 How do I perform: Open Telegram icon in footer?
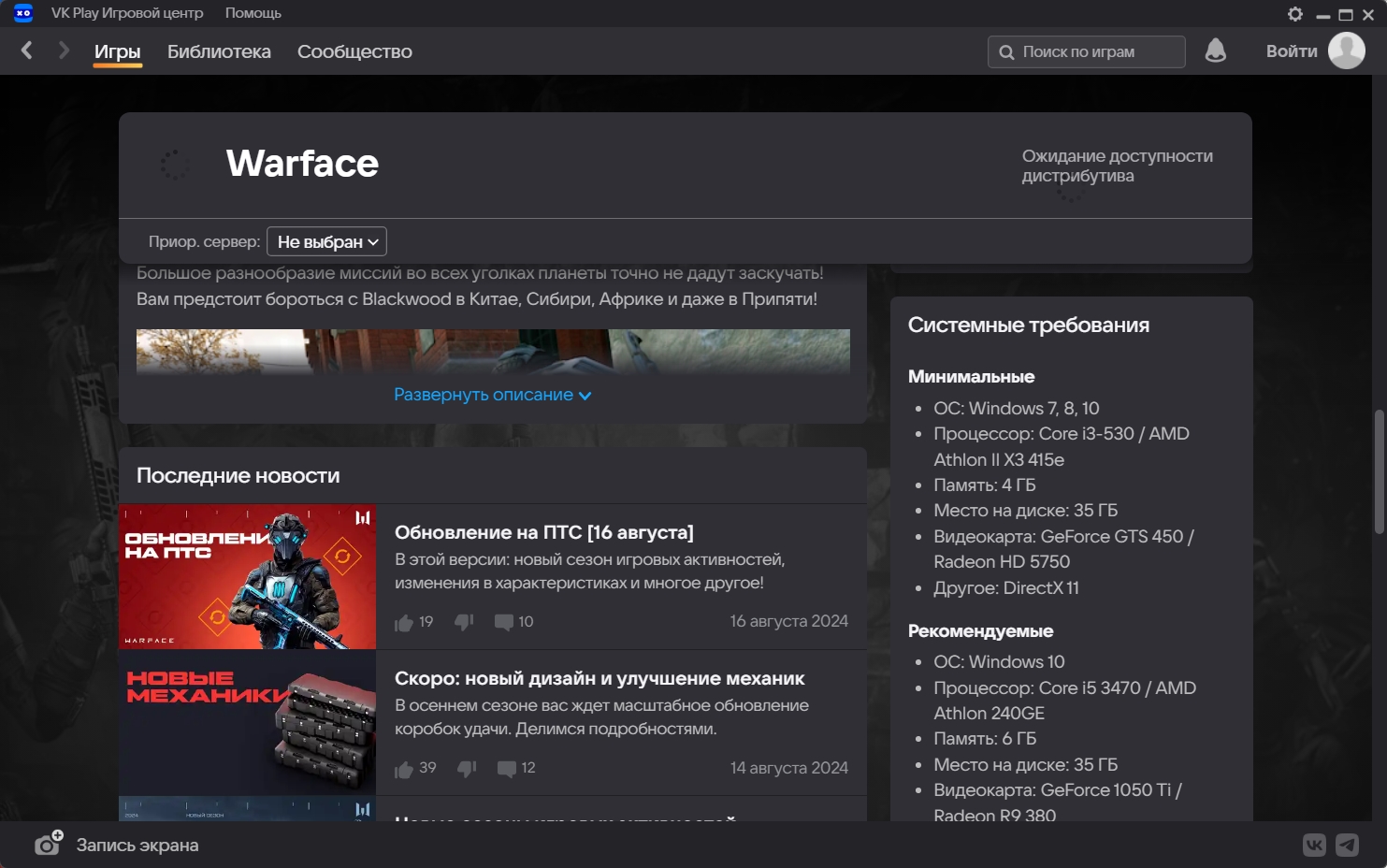(1347, 846)
